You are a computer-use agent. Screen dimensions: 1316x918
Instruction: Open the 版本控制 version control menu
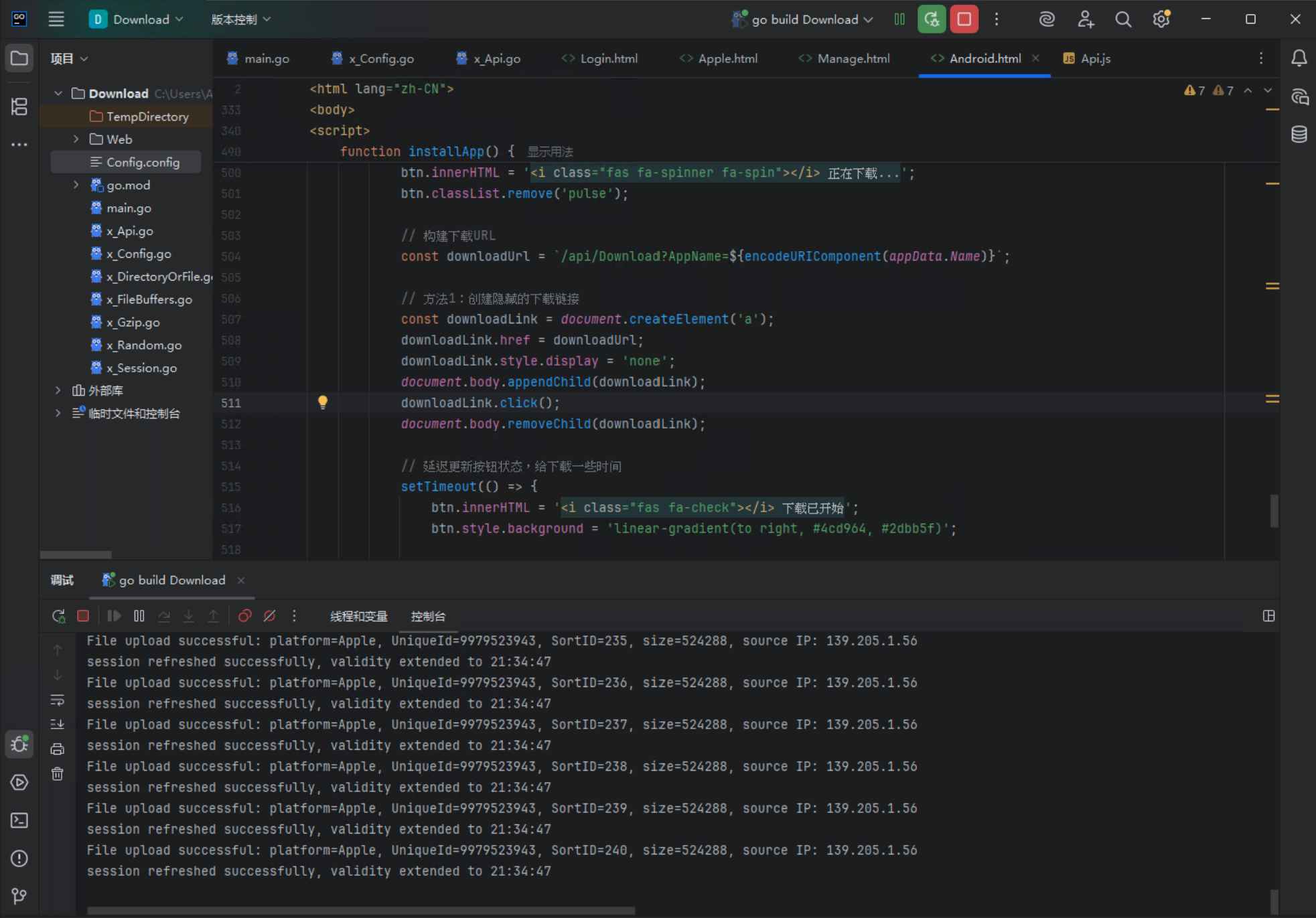(240, 19)
